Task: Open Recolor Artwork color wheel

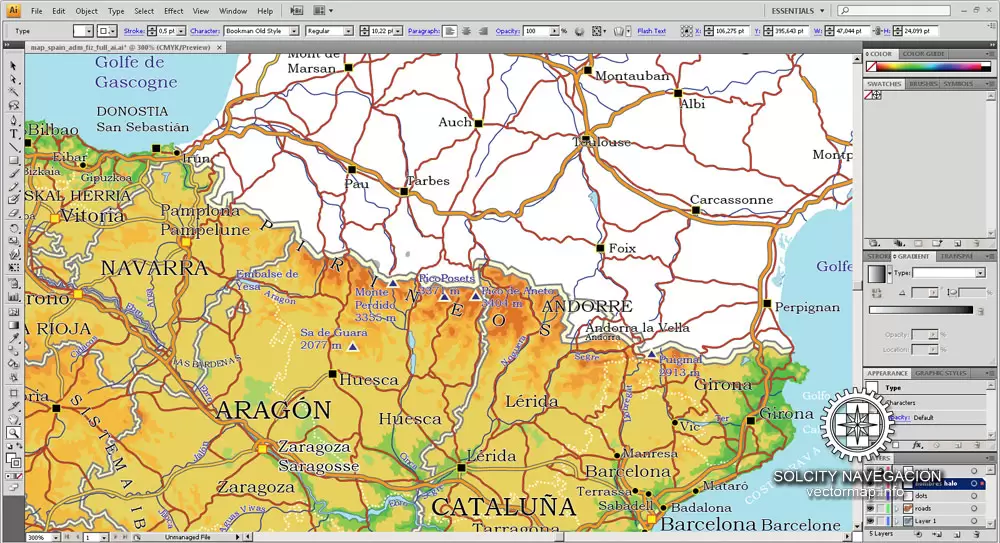Action: click(579, 31)
